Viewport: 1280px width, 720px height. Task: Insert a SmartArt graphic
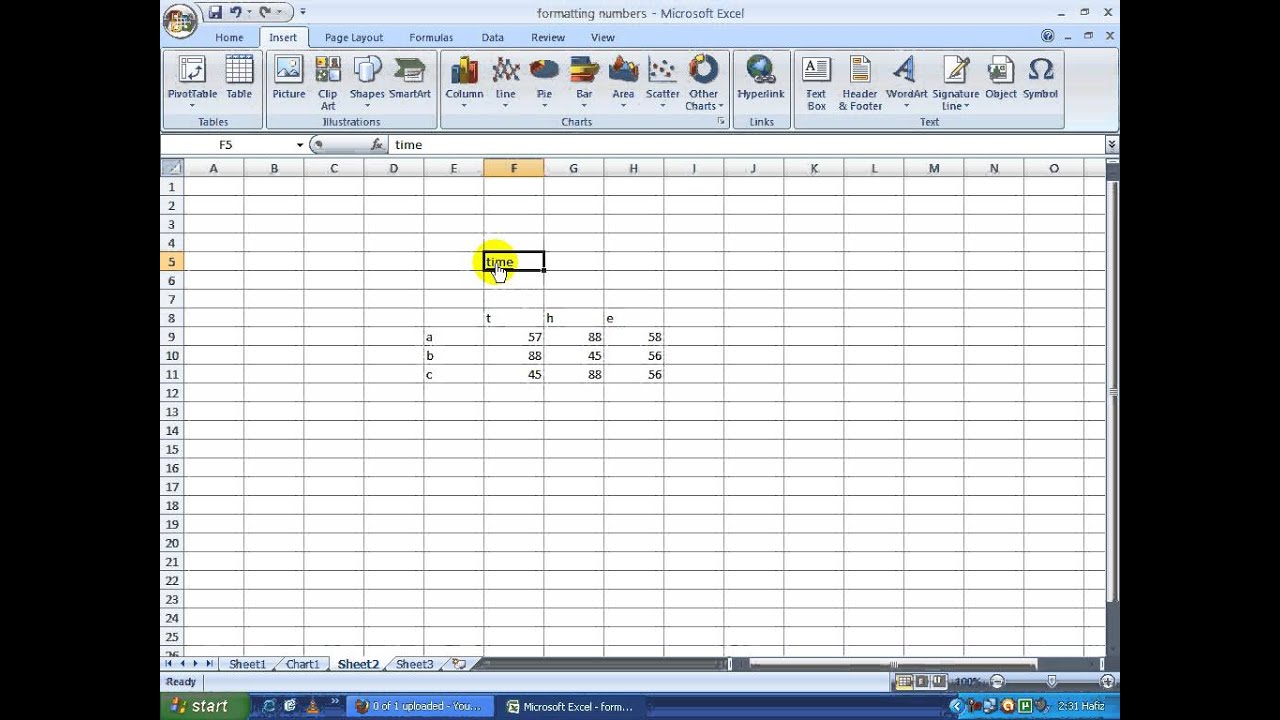point(410,78)
